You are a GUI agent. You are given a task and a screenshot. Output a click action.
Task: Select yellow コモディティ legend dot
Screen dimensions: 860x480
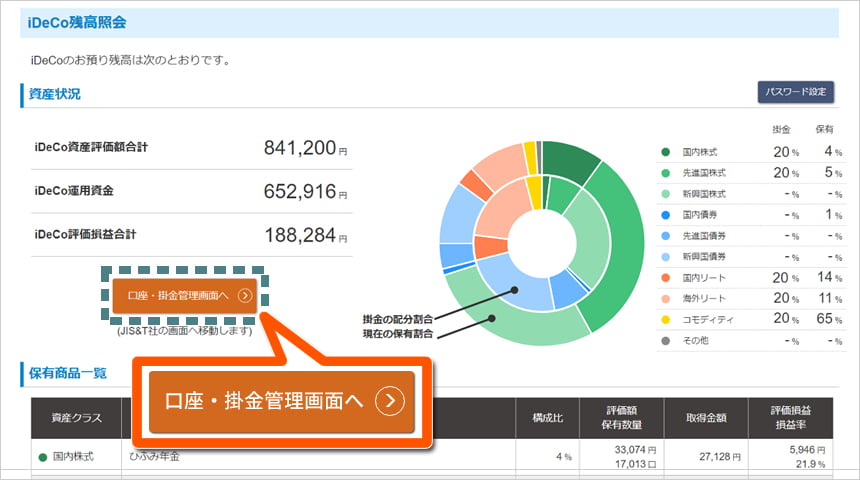coord(665,319)
